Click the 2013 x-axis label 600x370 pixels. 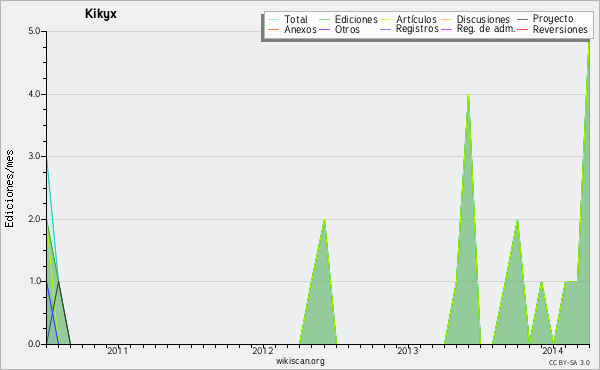coord(408,350)
